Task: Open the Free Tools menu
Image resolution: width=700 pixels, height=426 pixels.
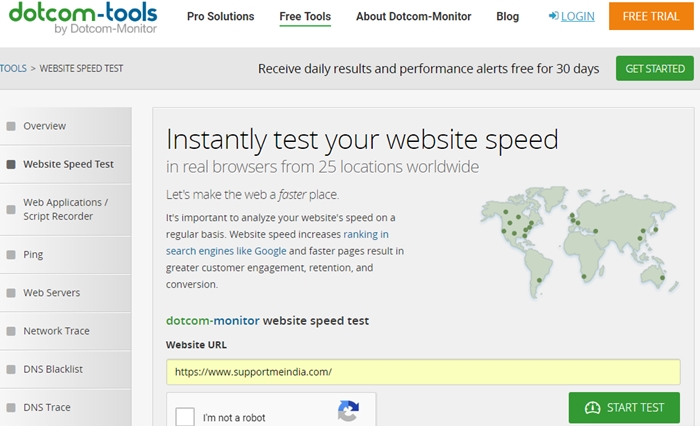Action: click(305, 17)
